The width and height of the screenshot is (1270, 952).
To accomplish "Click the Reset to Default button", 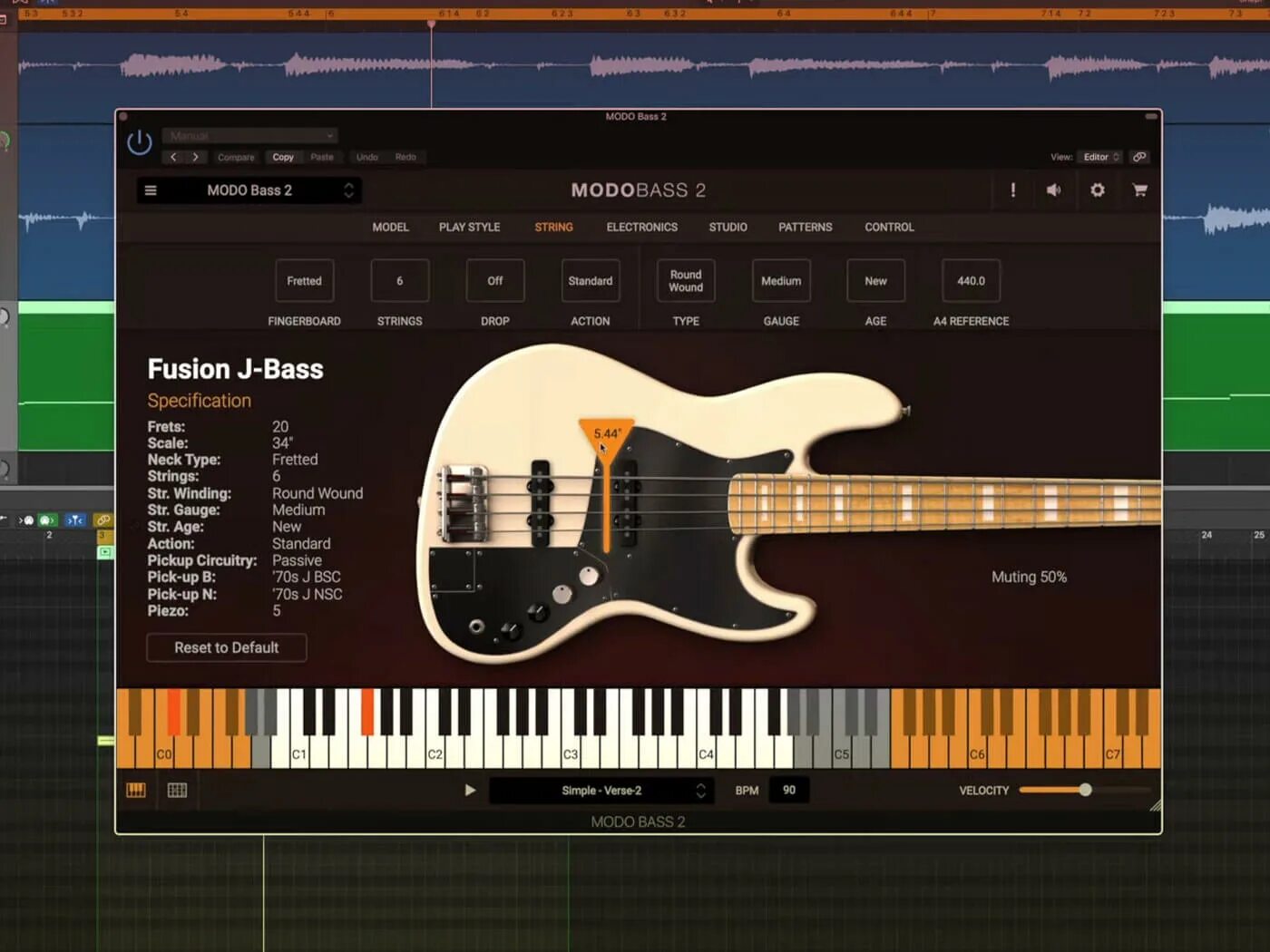I will 226,647.
